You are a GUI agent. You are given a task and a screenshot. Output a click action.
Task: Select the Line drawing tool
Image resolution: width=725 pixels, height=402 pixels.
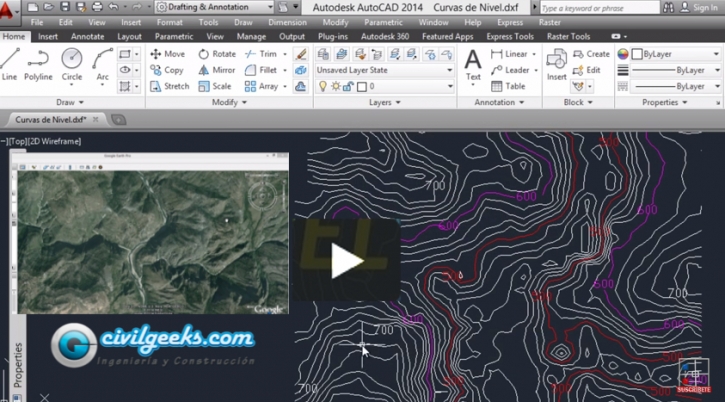pyautogui.click(x=10, y=65)
